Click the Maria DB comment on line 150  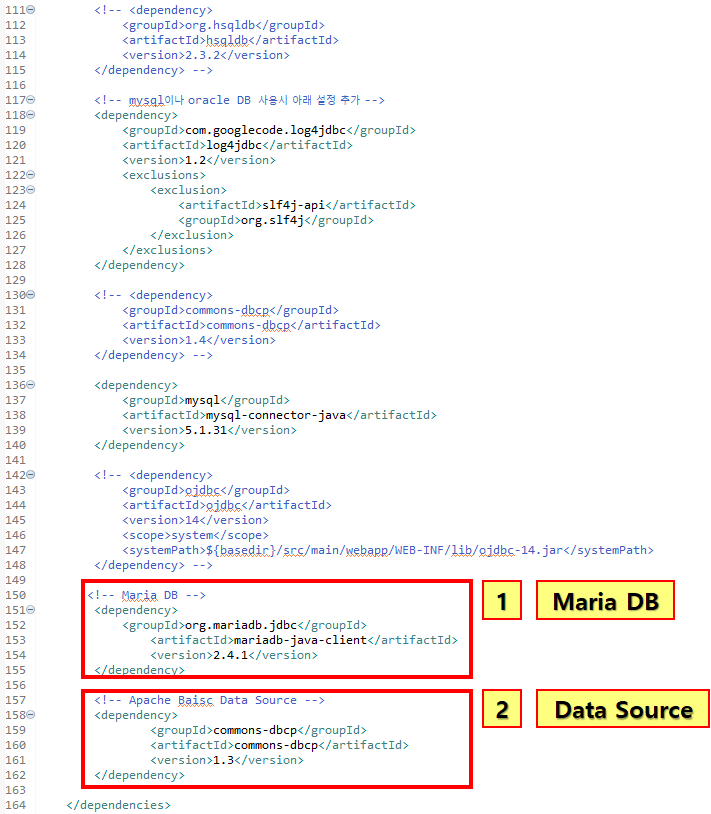click(x=146, y=595)
